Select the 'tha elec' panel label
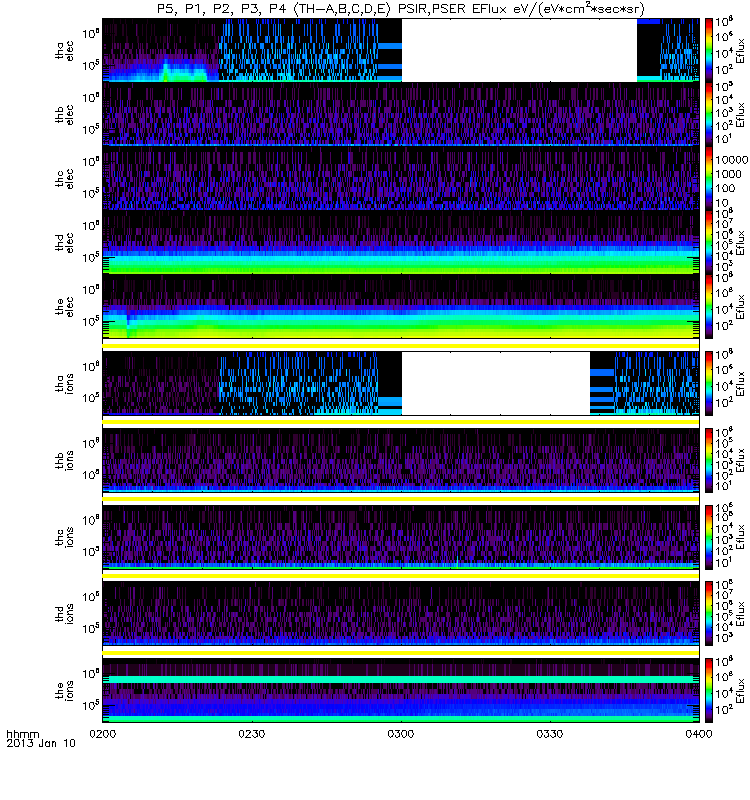The image size is (750, 800). point(64,51)
